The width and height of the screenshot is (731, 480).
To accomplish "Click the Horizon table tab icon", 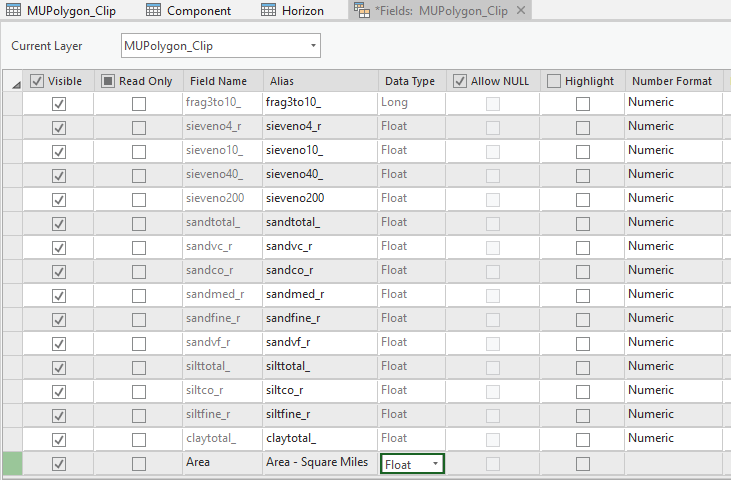I will coord(269,10).
